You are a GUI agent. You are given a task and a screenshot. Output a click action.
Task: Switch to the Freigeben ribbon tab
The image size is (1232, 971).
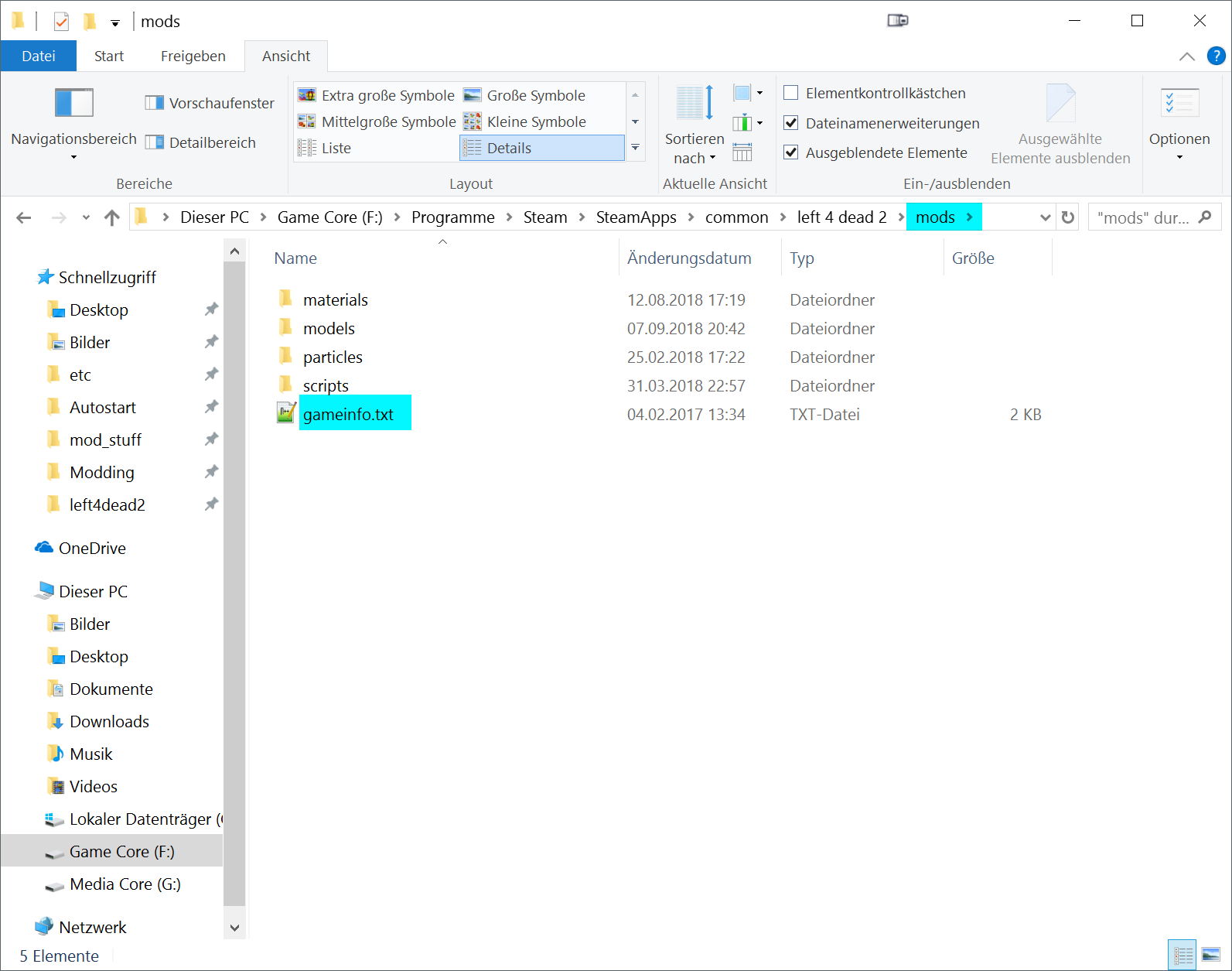[193, 56]
